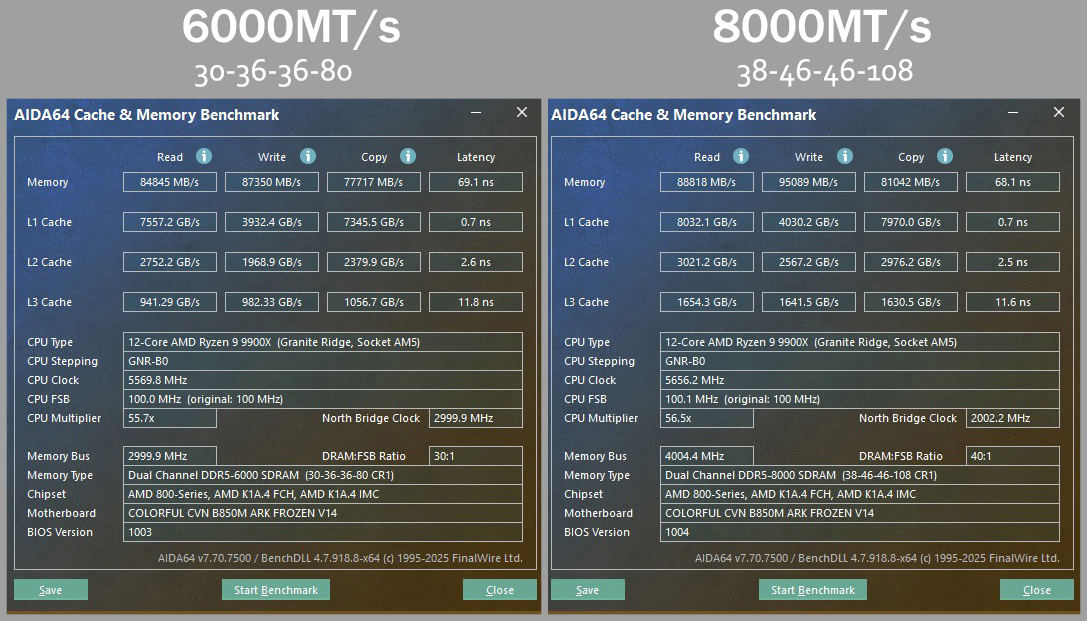1087x621 pixels.
Task: Close the 8000MT/s window via title bar X
Action: tap(1059, 112)
